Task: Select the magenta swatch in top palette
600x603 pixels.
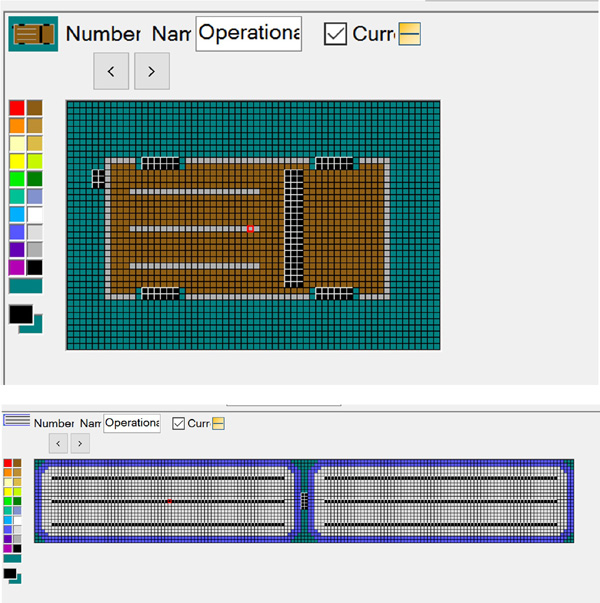Action: coord(17,267)
